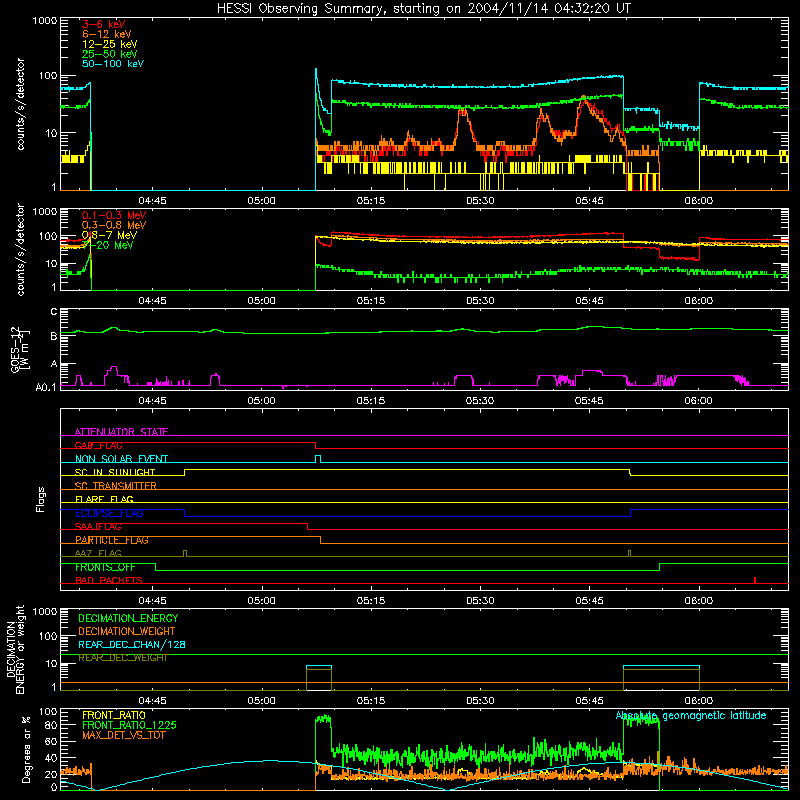This screenshot has width=800, height=800.
Task: Select the 25-50 keV legend label
Action: pyautogui.click(x=110, y=54)
